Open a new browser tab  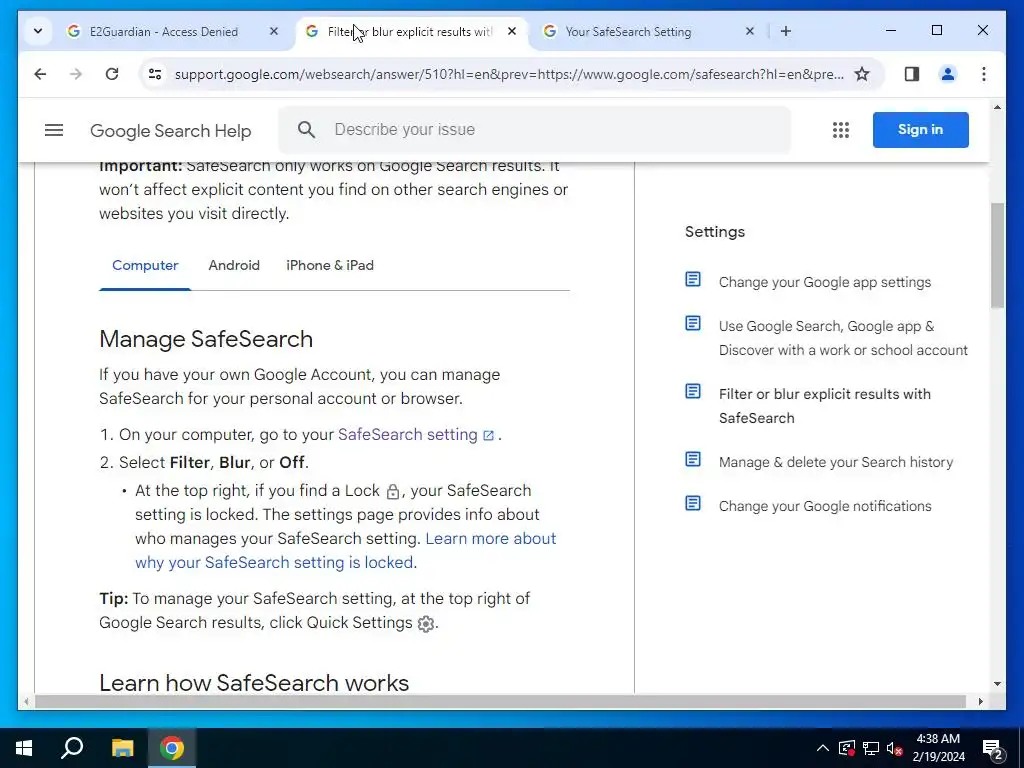point(786,31)
